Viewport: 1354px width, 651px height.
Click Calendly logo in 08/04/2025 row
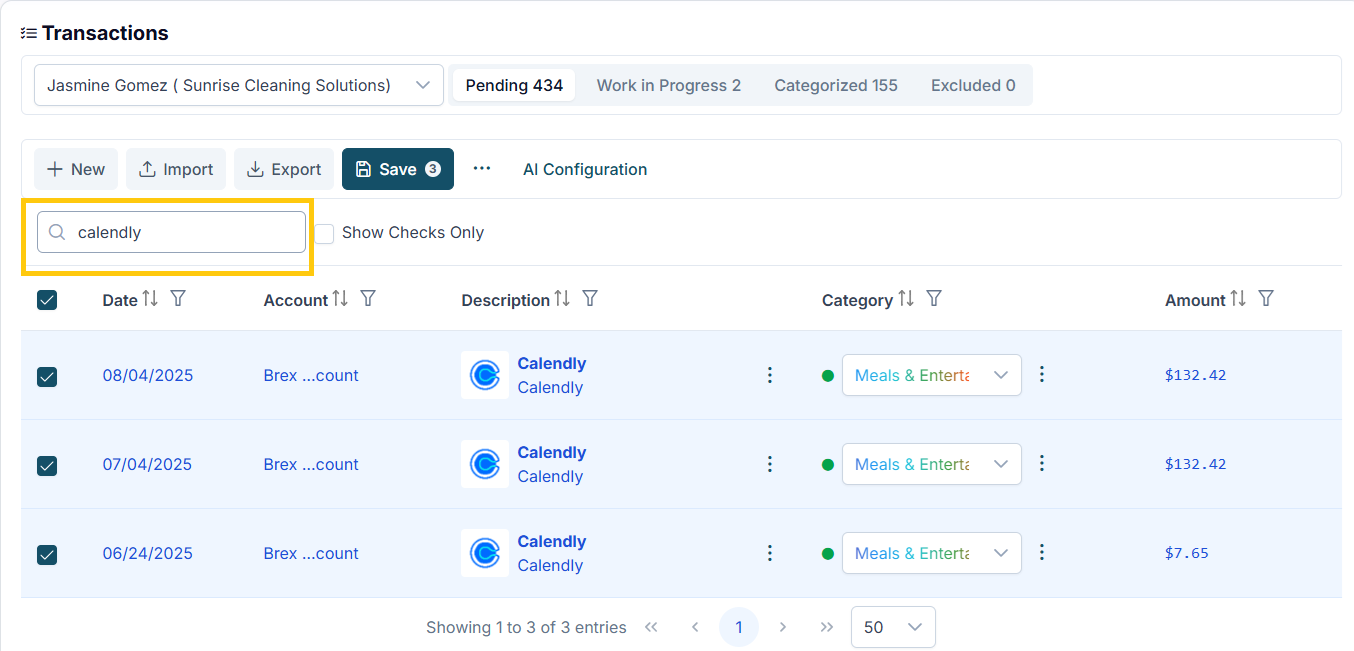click(x=485, y=375)
